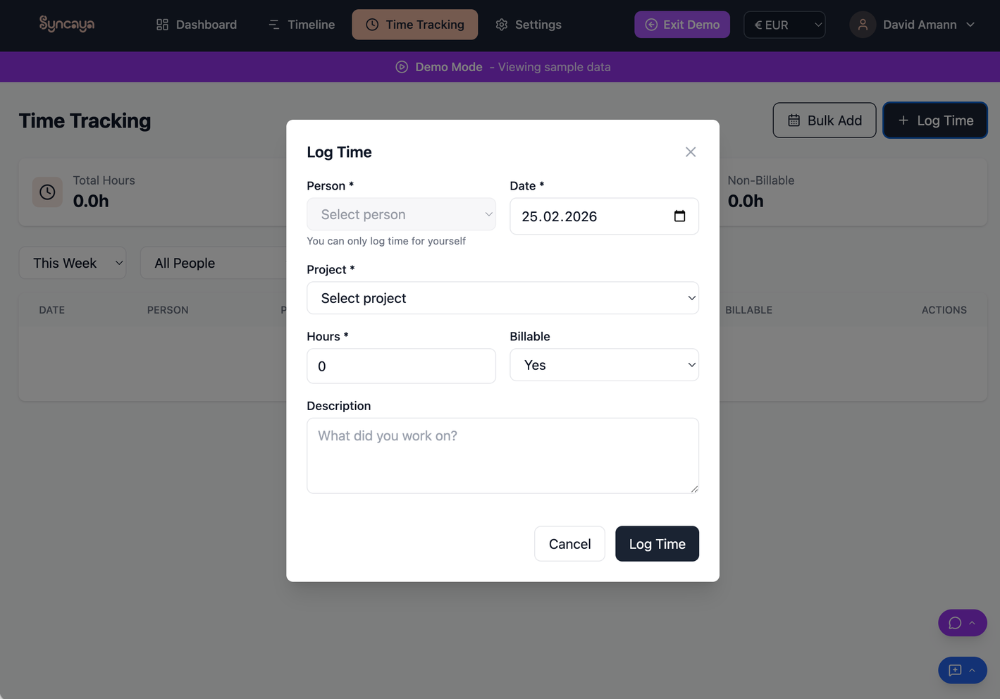1000x700 pixels.
Task: Click the purple chat bubble widget
Action: tap(955, 623)
